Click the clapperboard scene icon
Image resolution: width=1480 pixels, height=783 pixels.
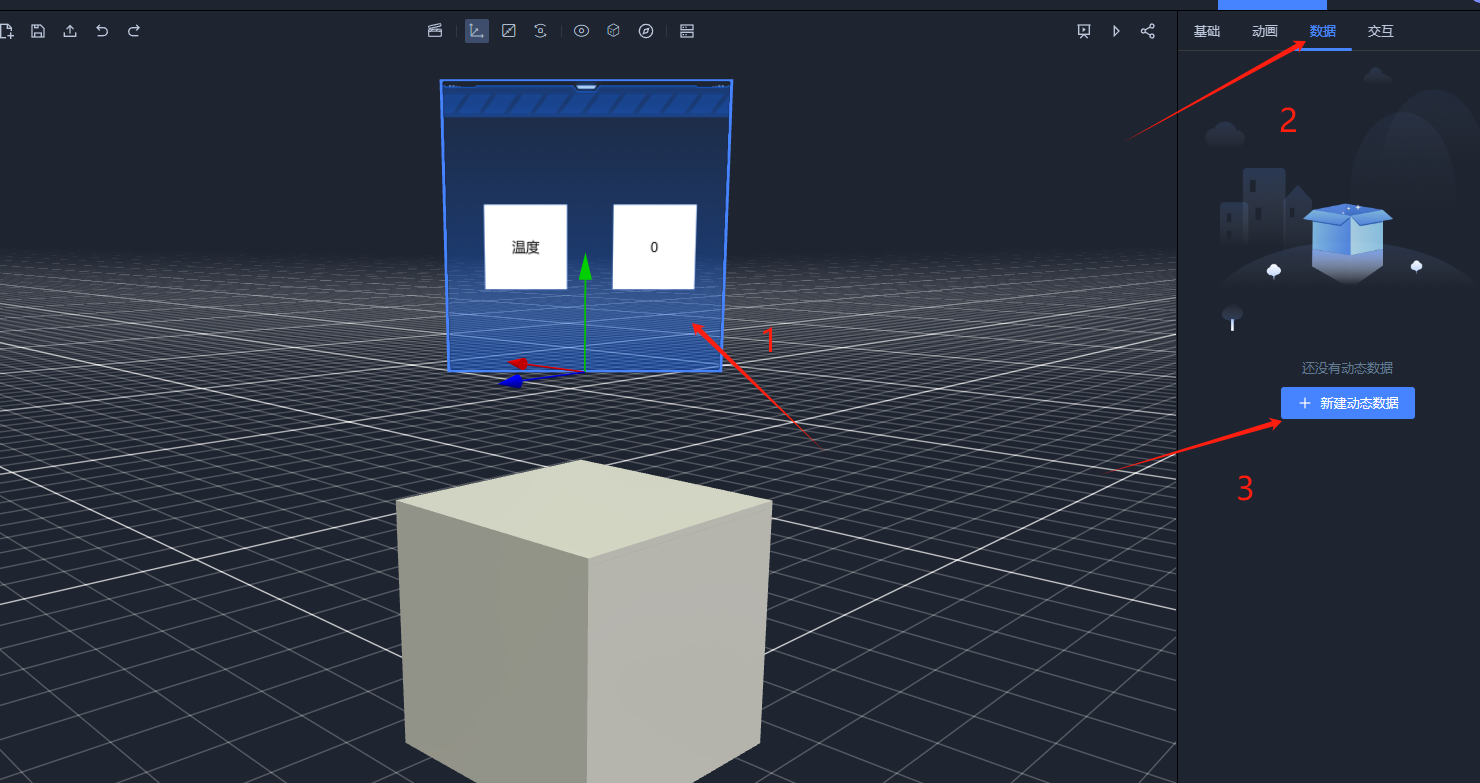pos(435,31)
